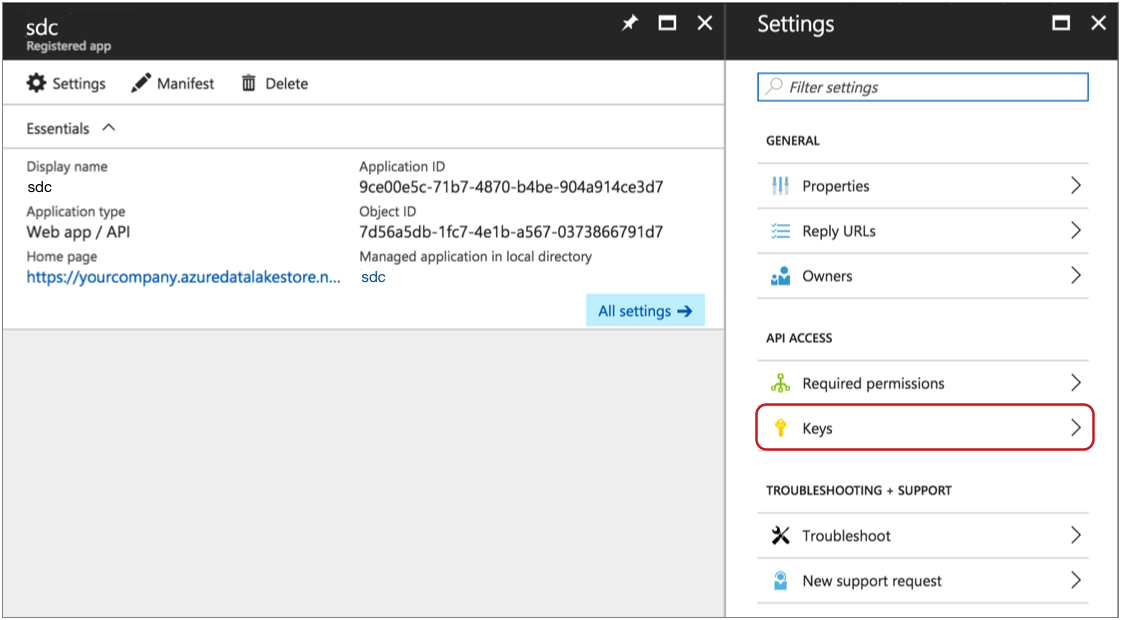This screenshot has width=1121, height=620.
Task: Open the Reply URLs menu entry
Action: (839, 231)
